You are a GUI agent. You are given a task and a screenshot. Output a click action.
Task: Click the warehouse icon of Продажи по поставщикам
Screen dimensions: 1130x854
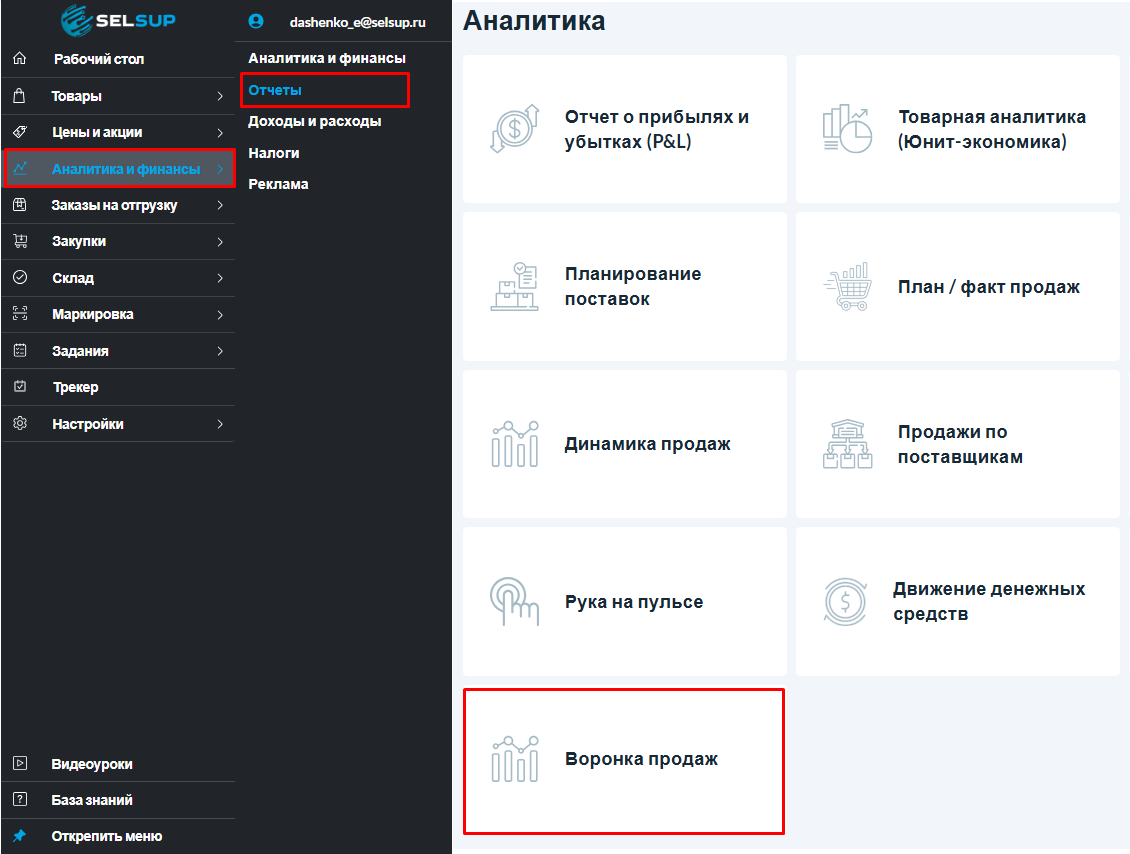click(x=848, y=444)
